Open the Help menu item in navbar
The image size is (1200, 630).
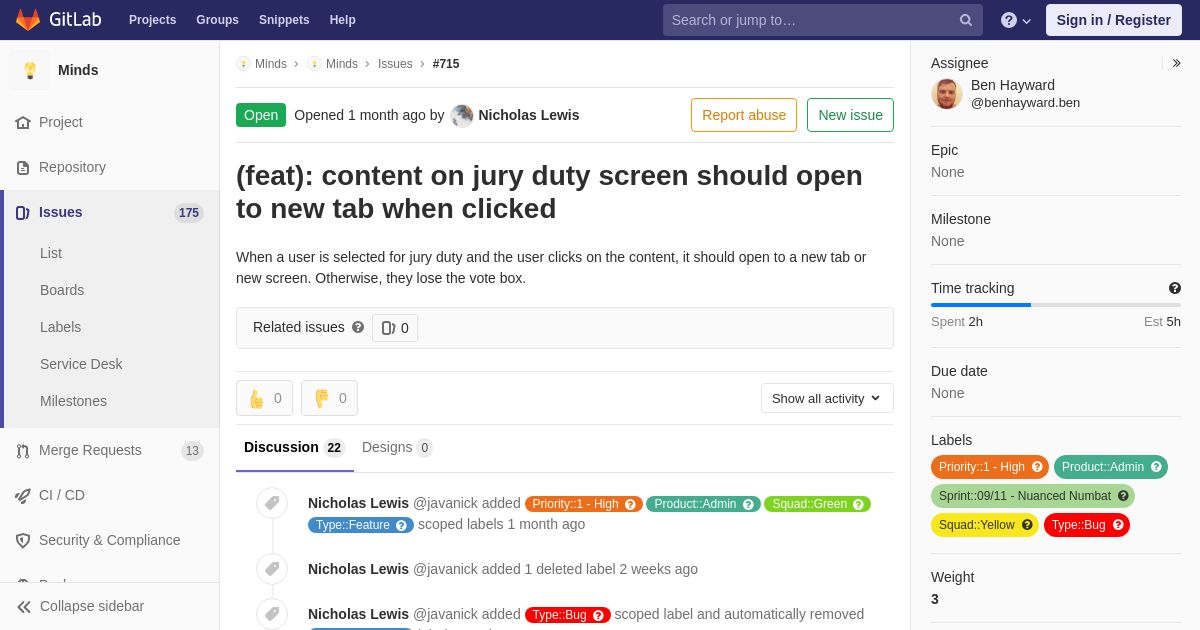[343, 20]
